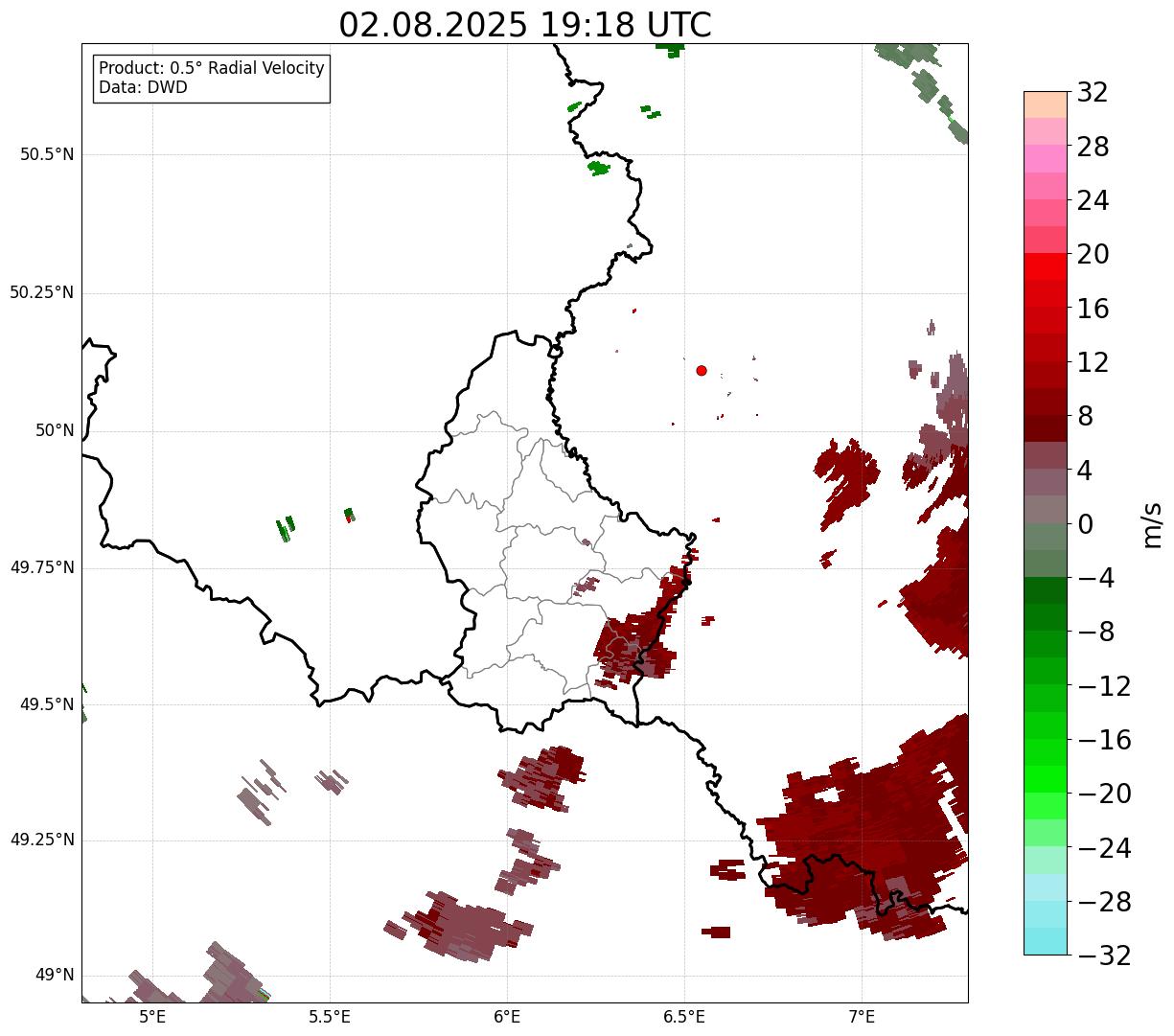This screenshot has height=1036, width=1174.
Task: Click the colorbar tick label 24
Action: (1093, 201)
